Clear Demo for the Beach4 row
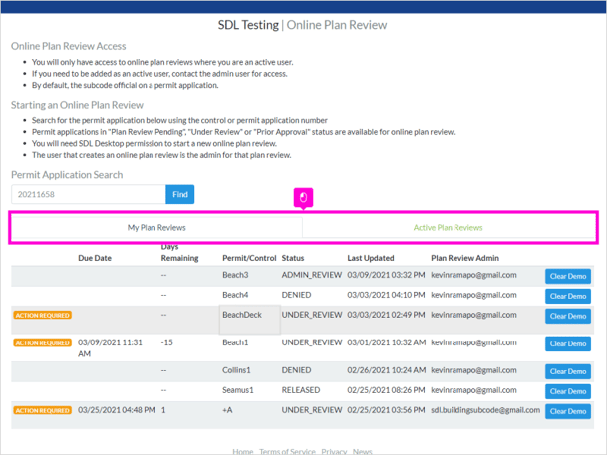The image size is (607, 455). click(568, 297)
